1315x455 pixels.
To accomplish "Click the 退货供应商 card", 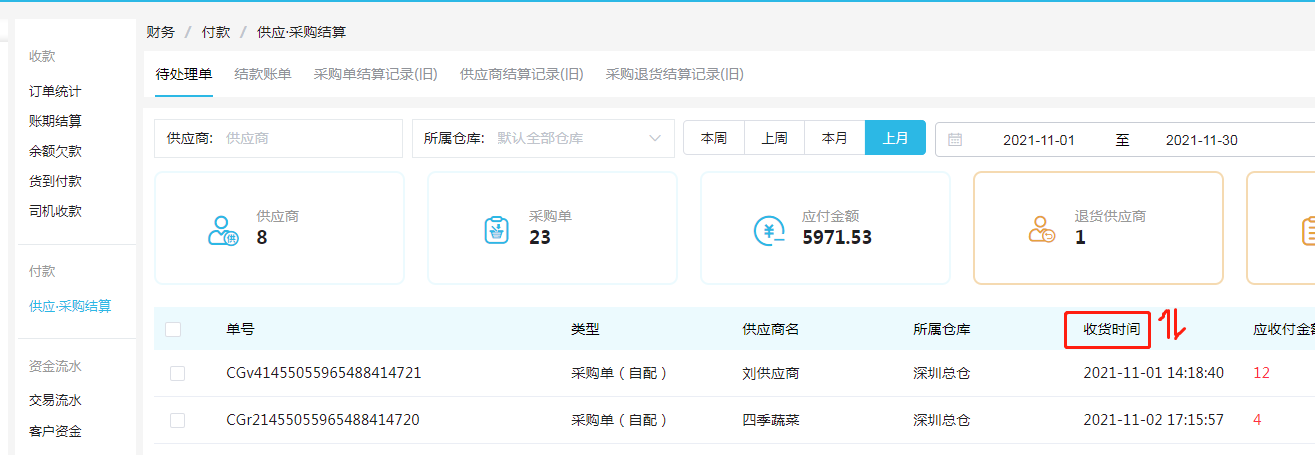I will click(x=1099, y=228).
